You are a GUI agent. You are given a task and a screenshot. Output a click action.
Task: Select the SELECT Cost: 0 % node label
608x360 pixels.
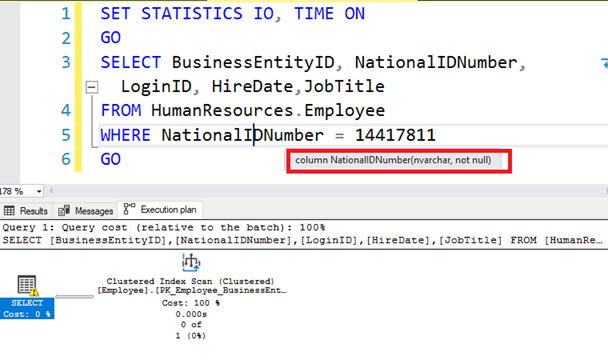click(27, 308)
